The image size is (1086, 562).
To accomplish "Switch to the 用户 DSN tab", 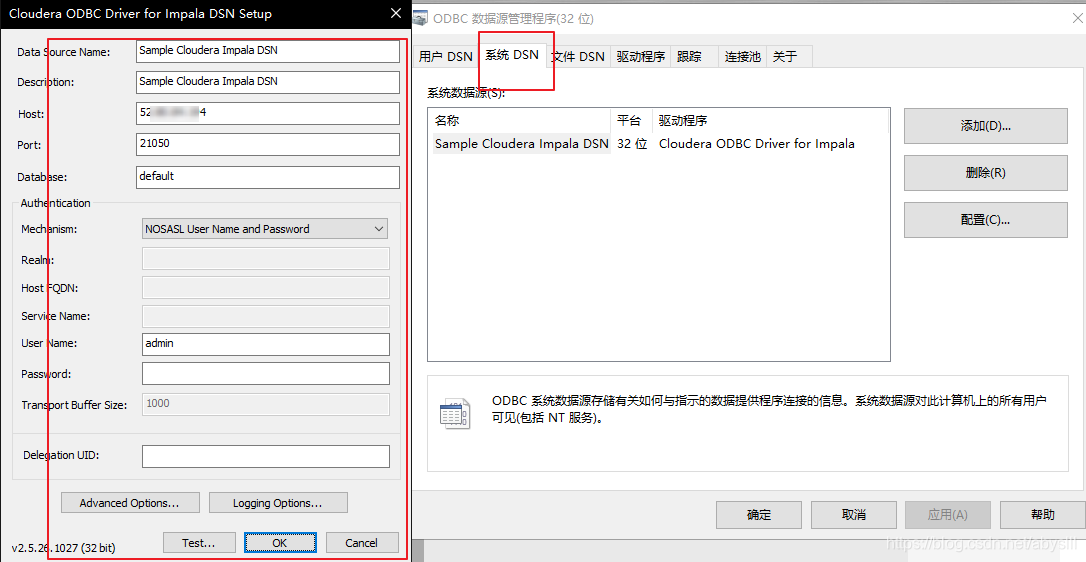I will [x=445, y=57].
